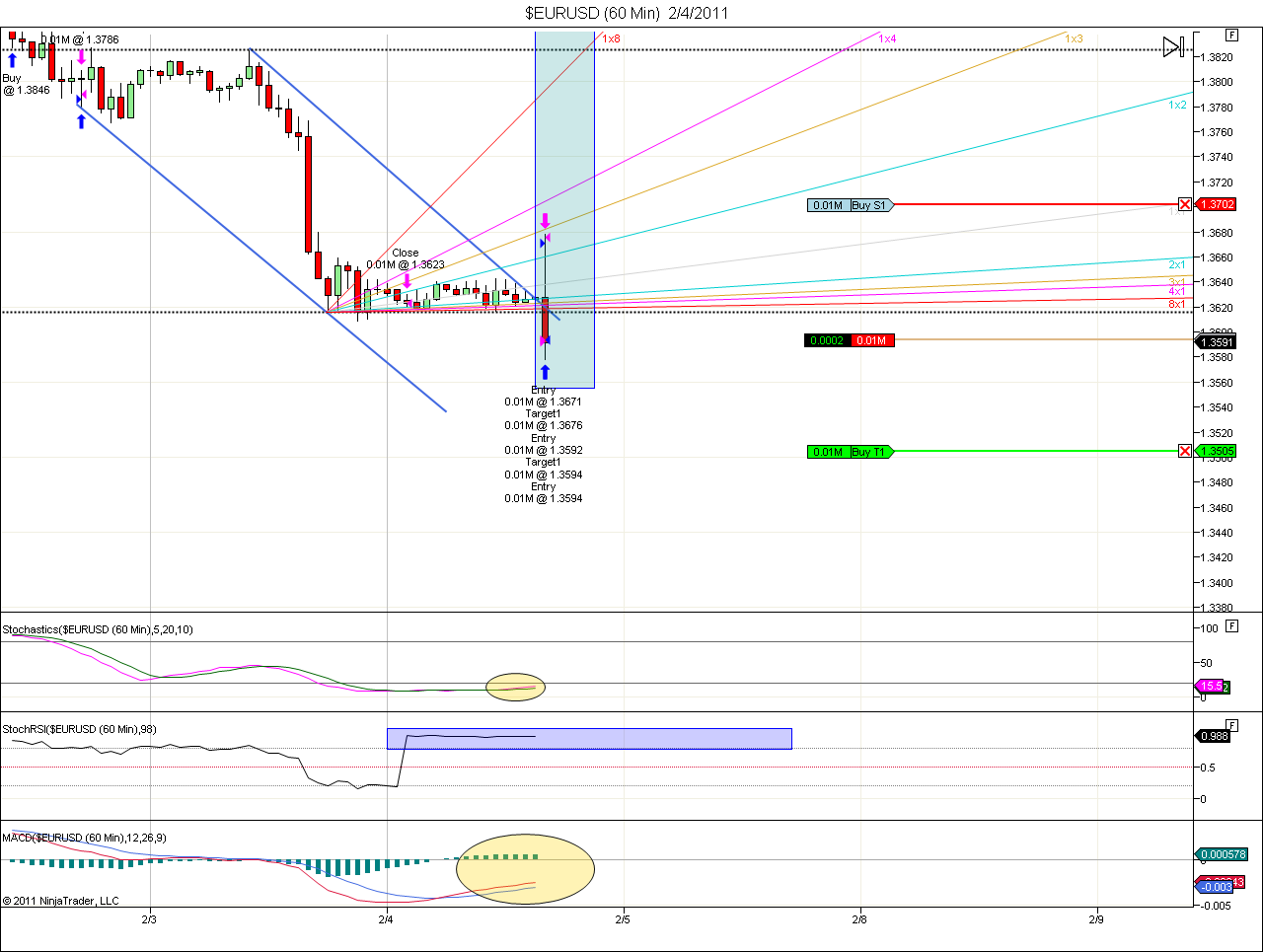Click the blue up arrow above the Entry annotations
Image resolution: width=1263 pixels, height=952 pixels.
click(544, 373)
